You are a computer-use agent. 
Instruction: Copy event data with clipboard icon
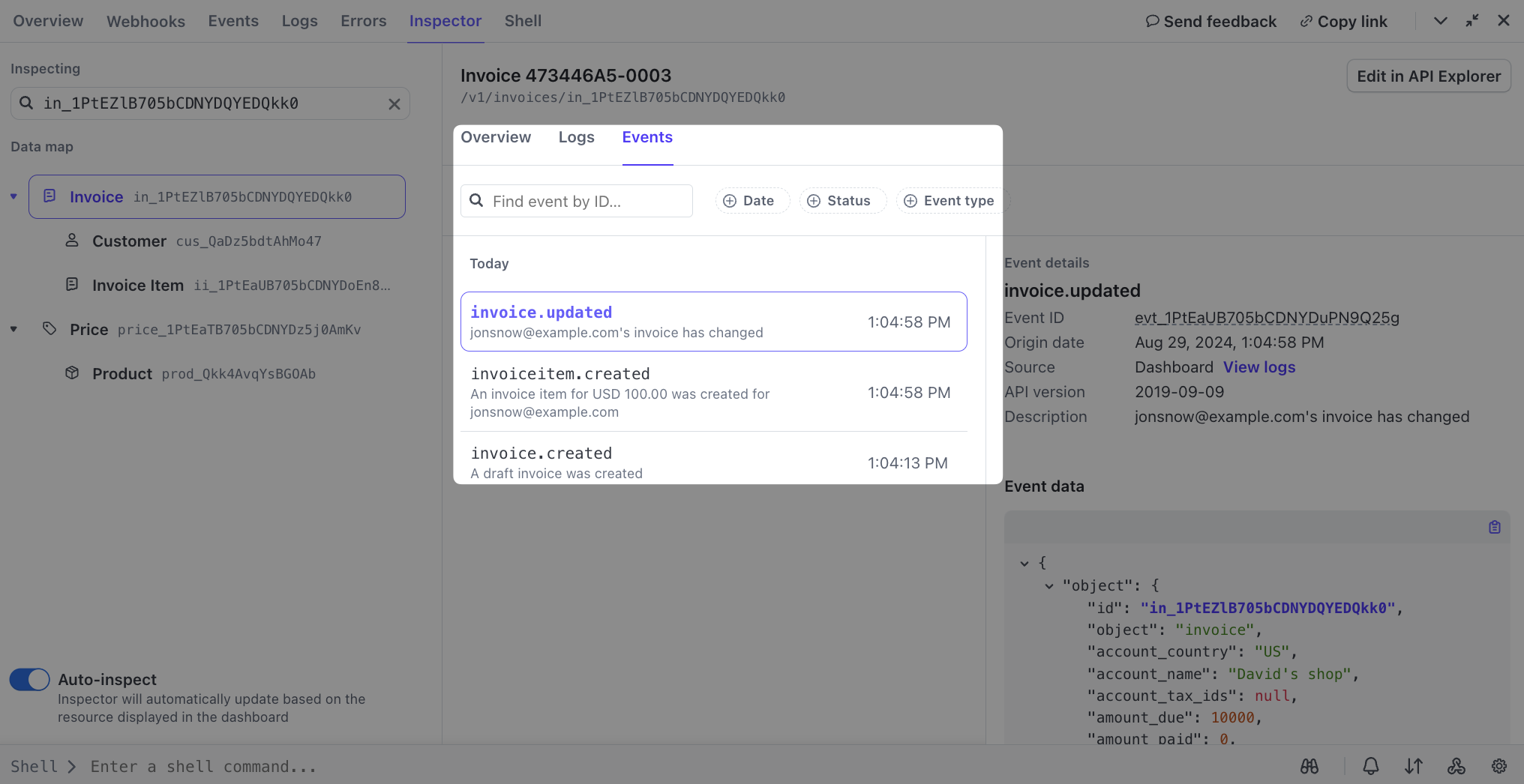[1494, 528]
